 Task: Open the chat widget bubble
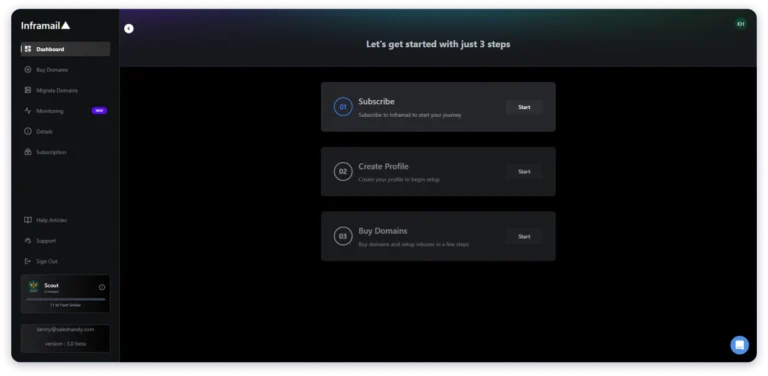click(x=739, y=345)
